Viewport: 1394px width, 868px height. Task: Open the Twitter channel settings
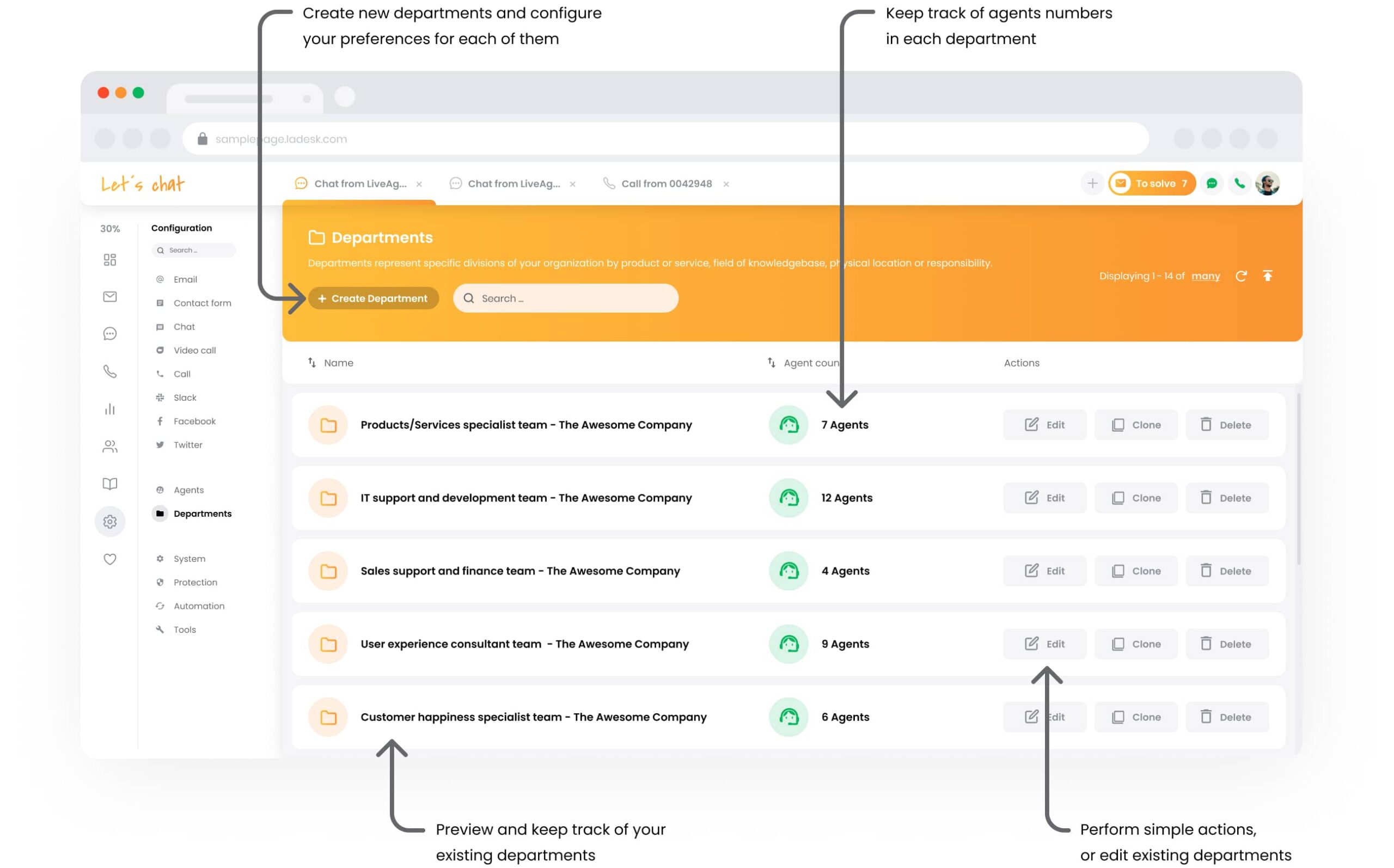click(188, 444)
